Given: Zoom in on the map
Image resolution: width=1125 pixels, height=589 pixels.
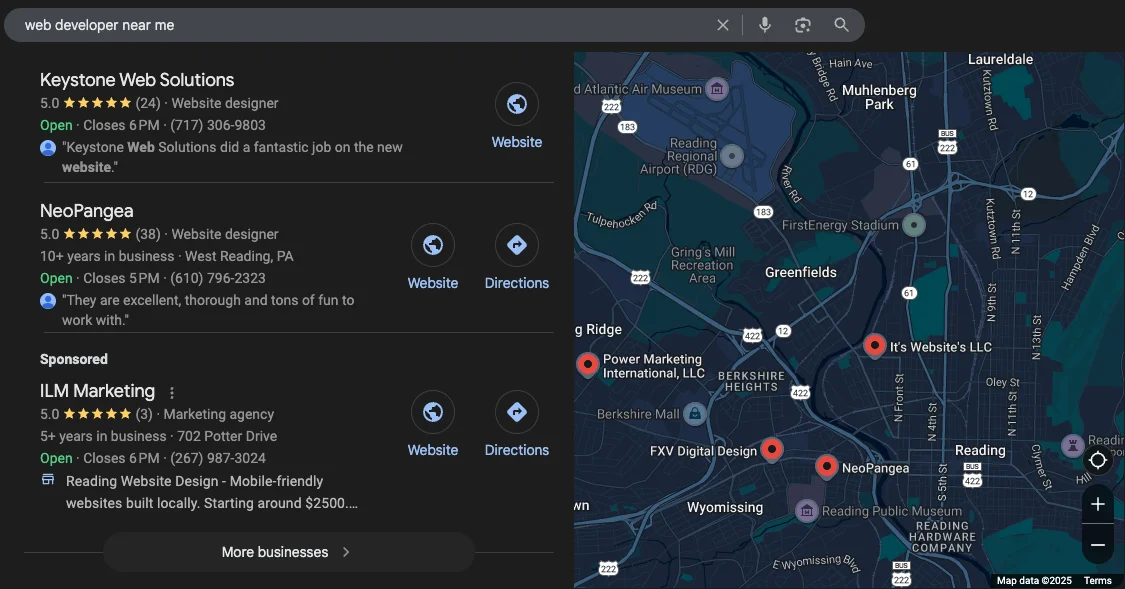Looking at the screenshot, I should point(1097,504).
